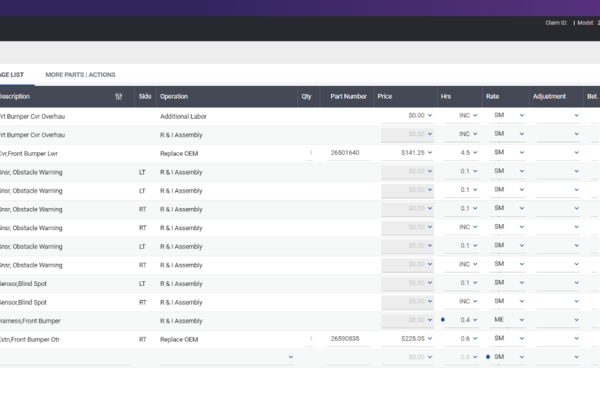Click blue dot beside bottom row's SM rate
The height and width of the screenshot is (400, 600).
pos(488,357)
